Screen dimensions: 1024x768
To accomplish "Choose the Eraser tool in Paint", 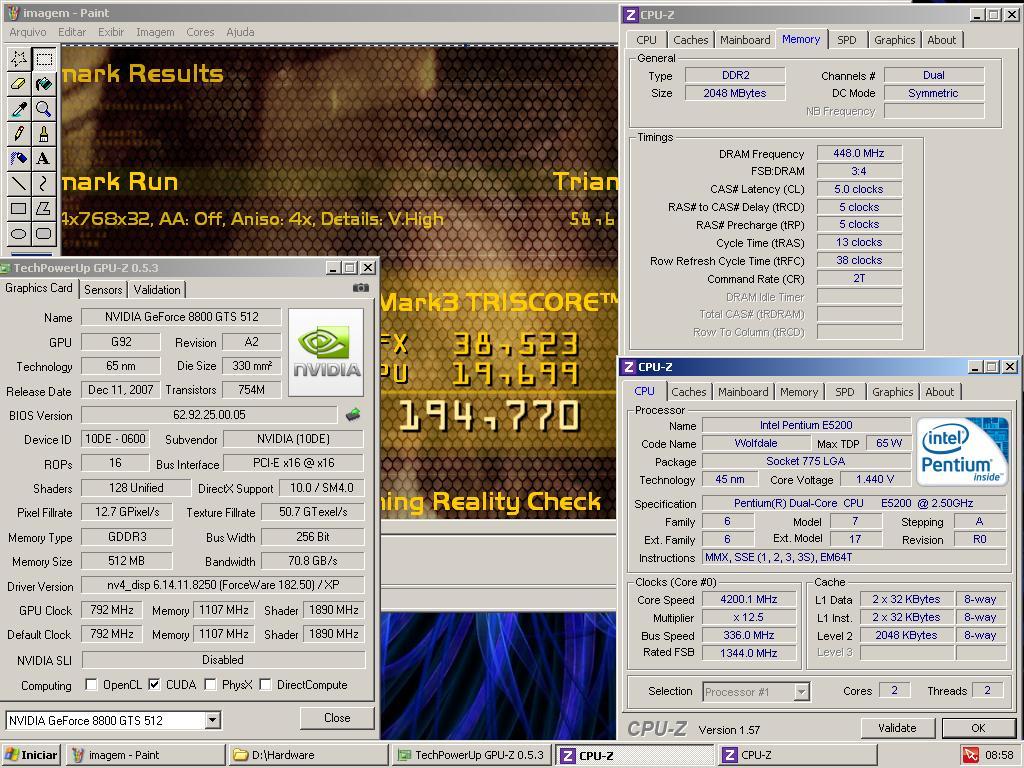I will pos(19,84).
